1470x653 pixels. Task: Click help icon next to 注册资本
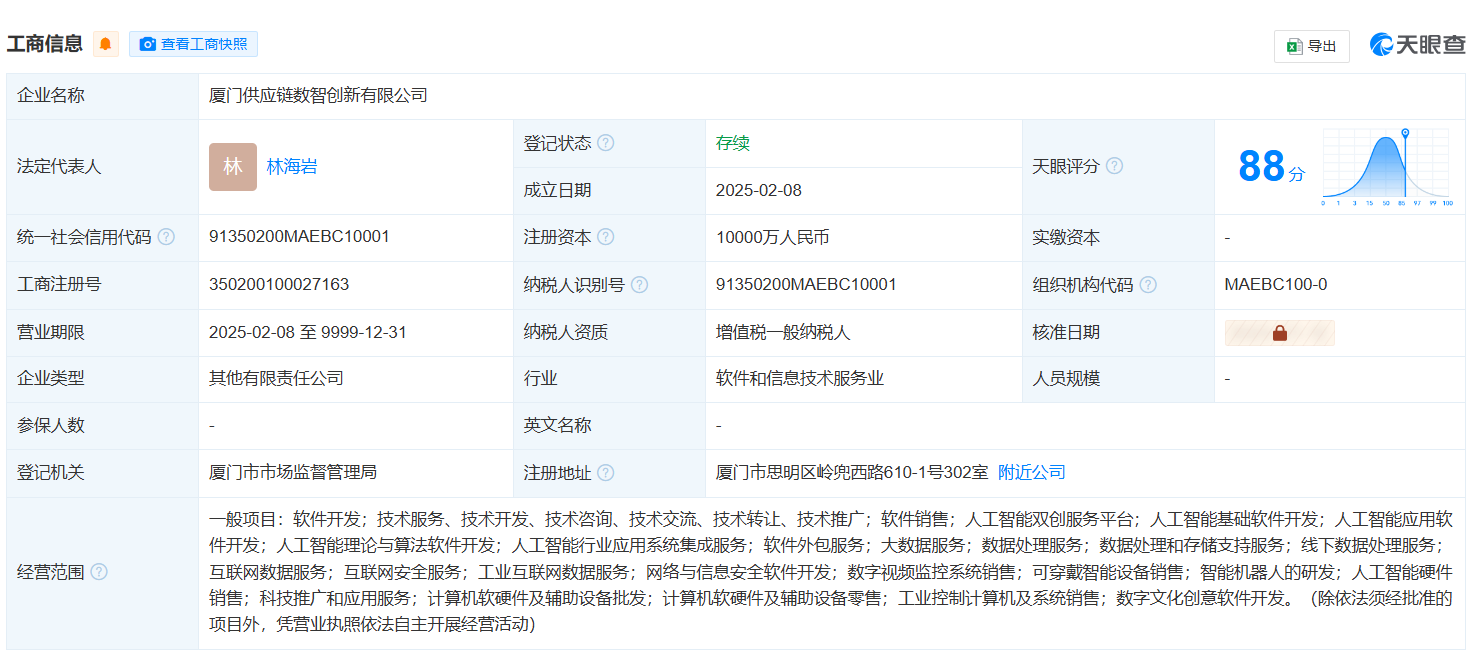click(x=606, y=237)
